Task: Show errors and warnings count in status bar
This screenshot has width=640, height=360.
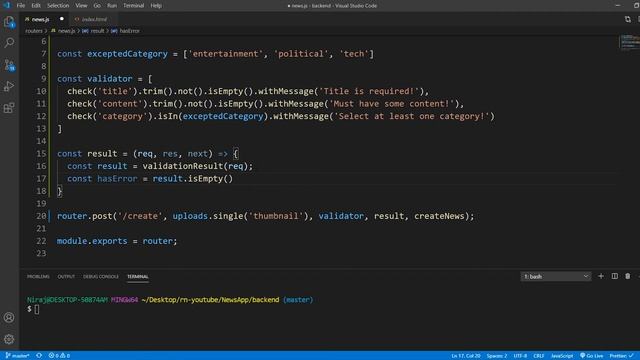Action: pos(59,356)
